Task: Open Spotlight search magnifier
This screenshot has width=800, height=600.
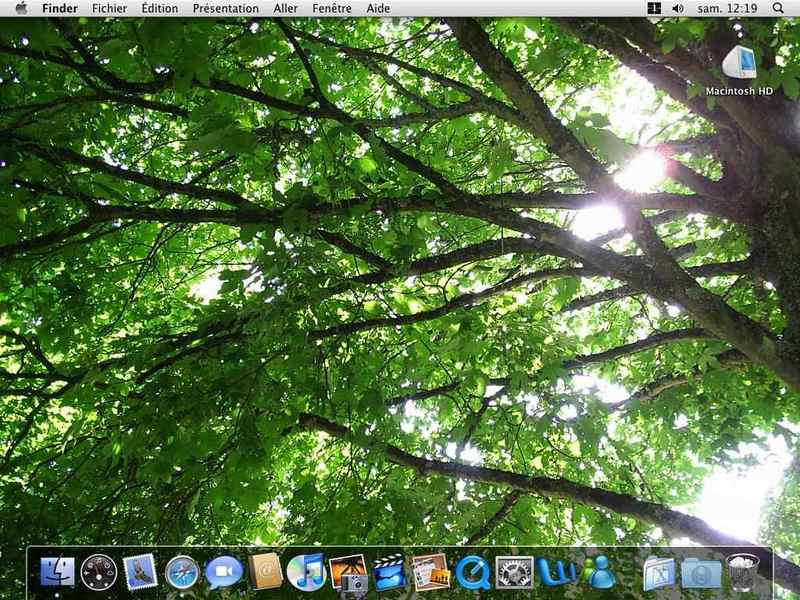Action: 778,8
